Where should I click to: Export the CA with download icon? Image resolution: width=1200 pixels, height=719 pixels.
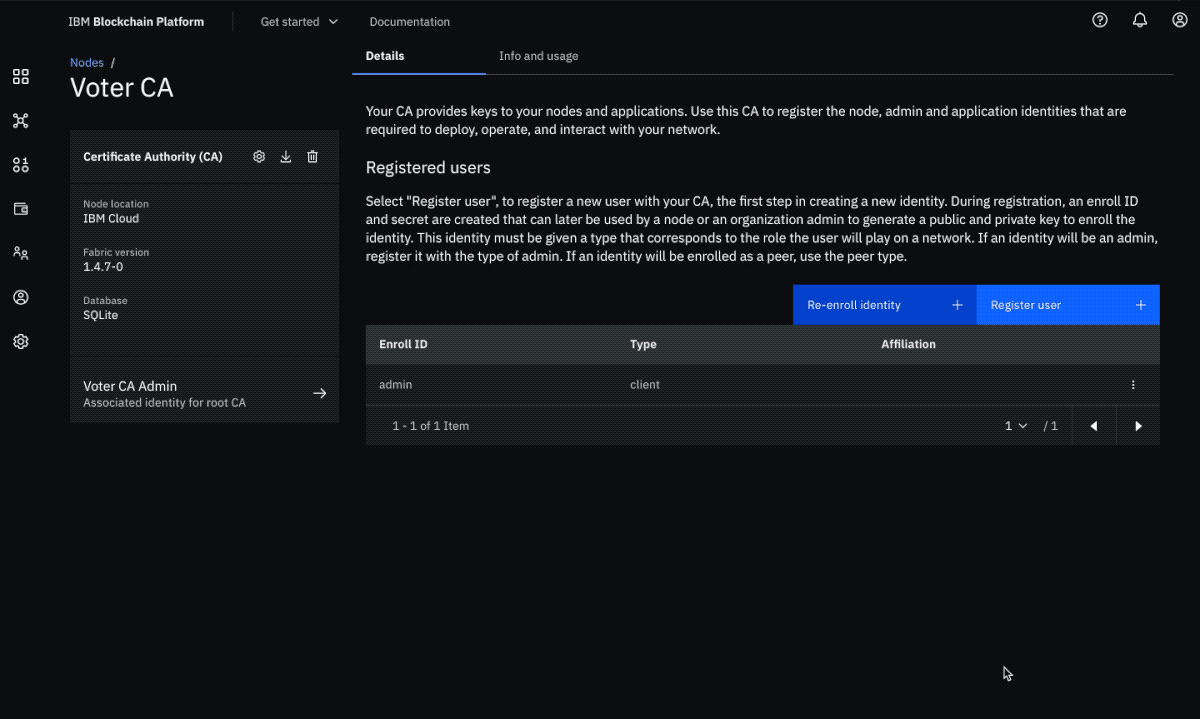(x=286, y=157)
